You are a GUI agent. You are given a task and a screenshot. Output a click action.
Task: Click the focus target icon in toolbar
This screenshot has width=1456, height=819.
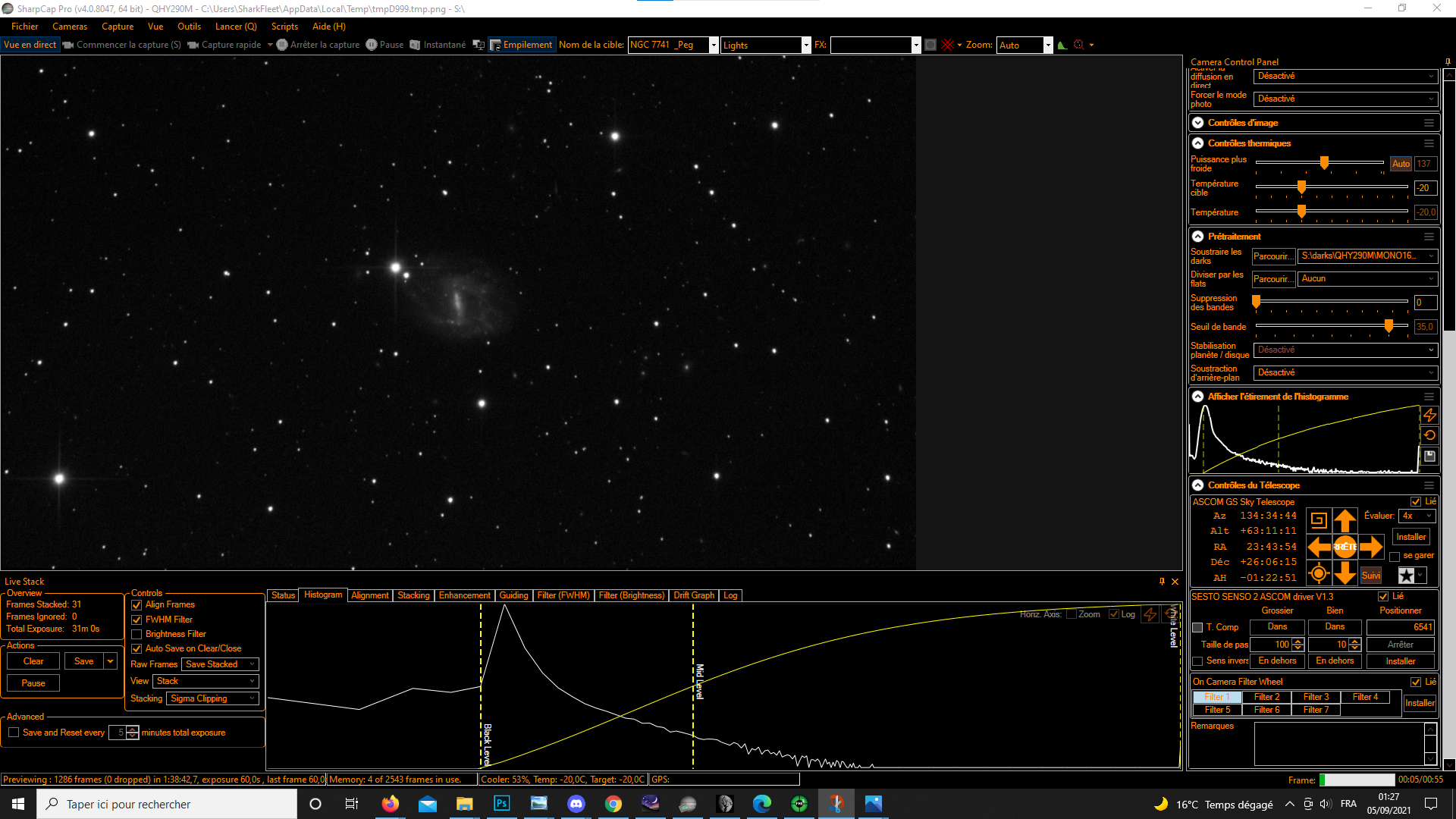click(x=1079, y=45)
